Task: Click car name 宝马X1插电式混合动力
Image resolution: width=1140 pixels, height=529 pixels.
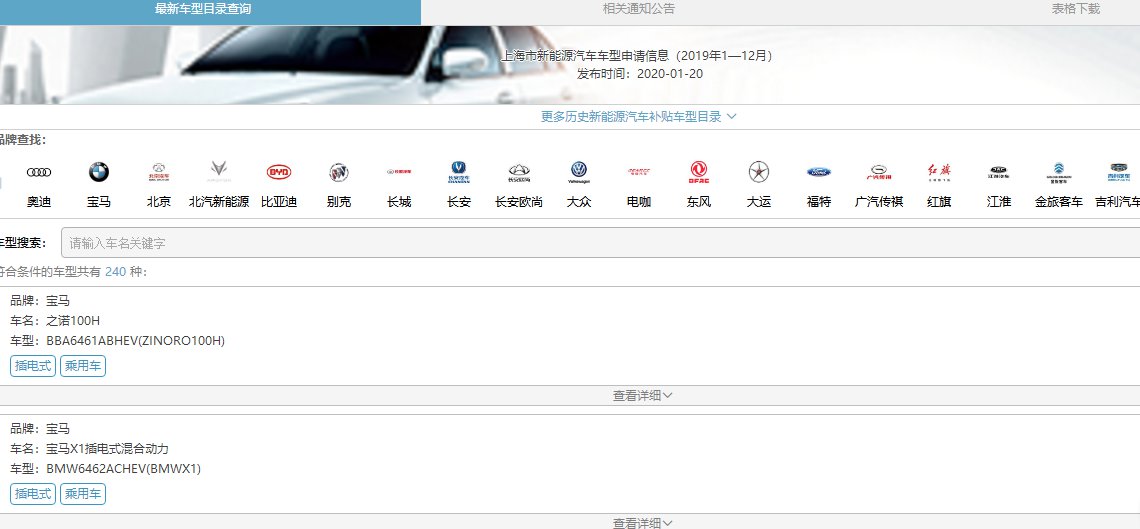Action: coord(108,449)
